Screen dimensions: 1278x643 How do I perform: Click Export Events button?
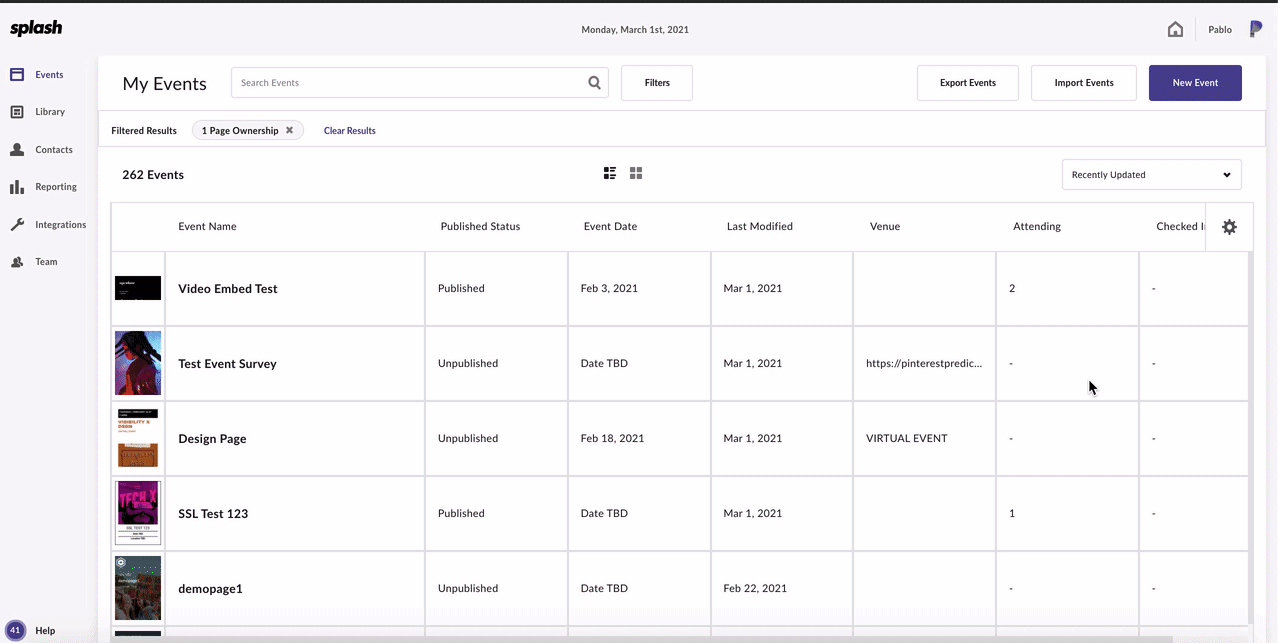tap(968, 83)
